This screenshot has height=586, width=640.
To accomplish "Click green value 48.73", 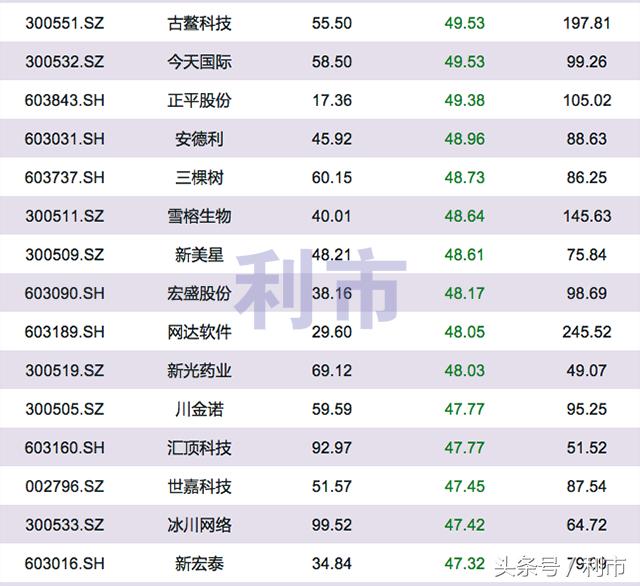I will click(x=464, y=178).
